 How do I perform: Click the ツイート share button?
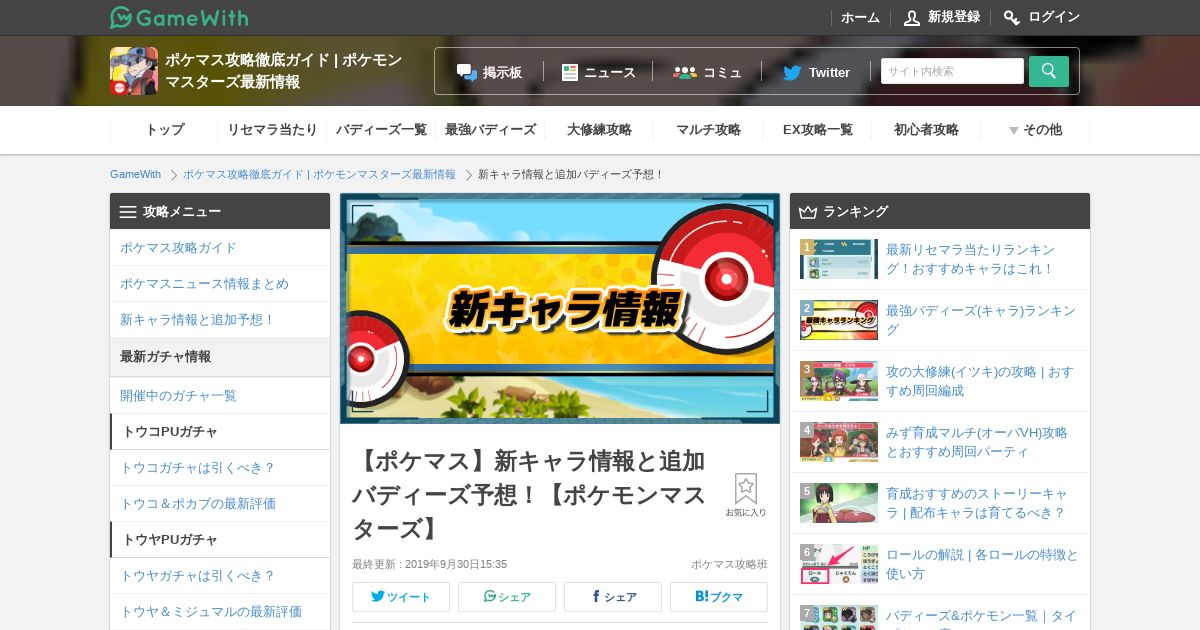[401, 597]
